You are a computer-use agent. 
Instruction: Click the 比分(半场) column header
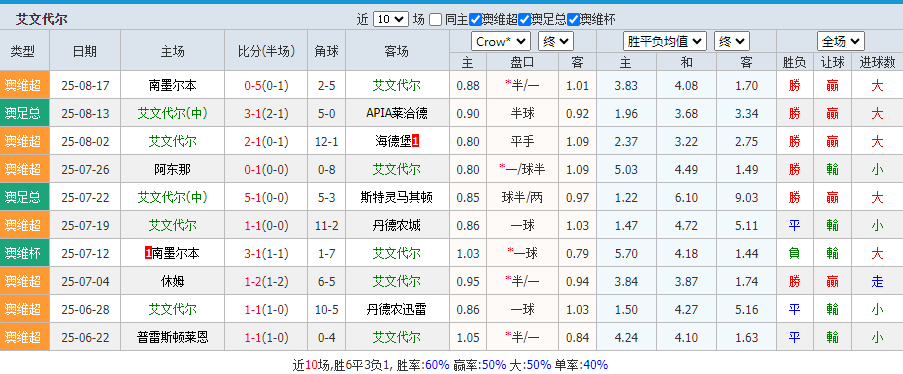[266, 51]
